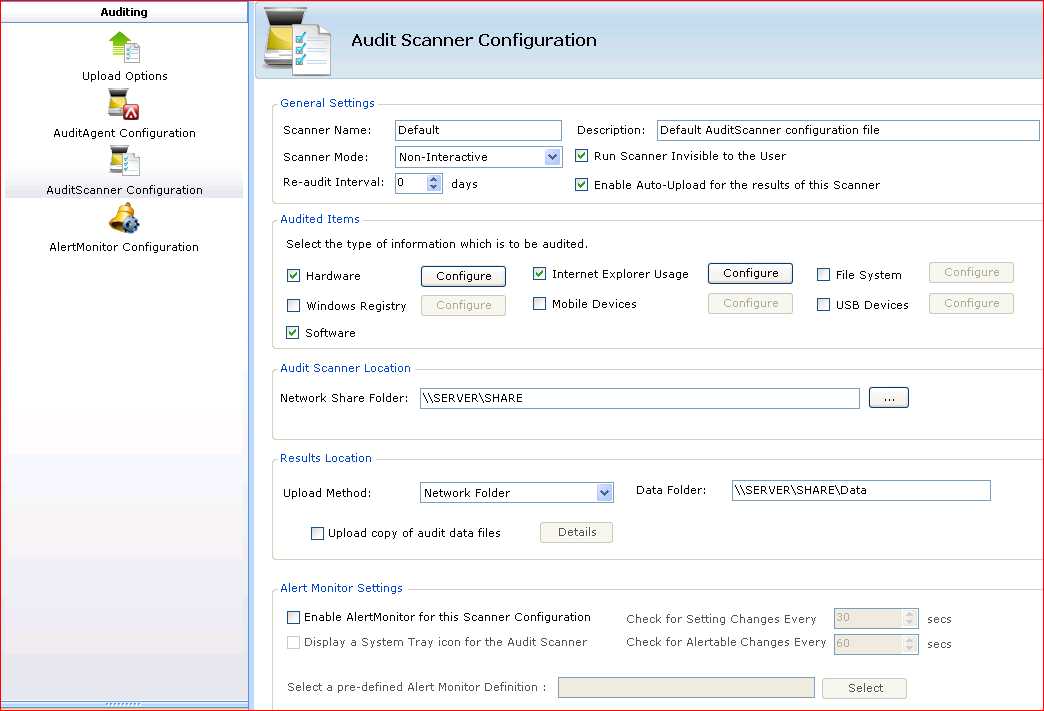Uncheck the Hardware audited item
Viewport: 1044px width, 711px height.
[293, 275]
